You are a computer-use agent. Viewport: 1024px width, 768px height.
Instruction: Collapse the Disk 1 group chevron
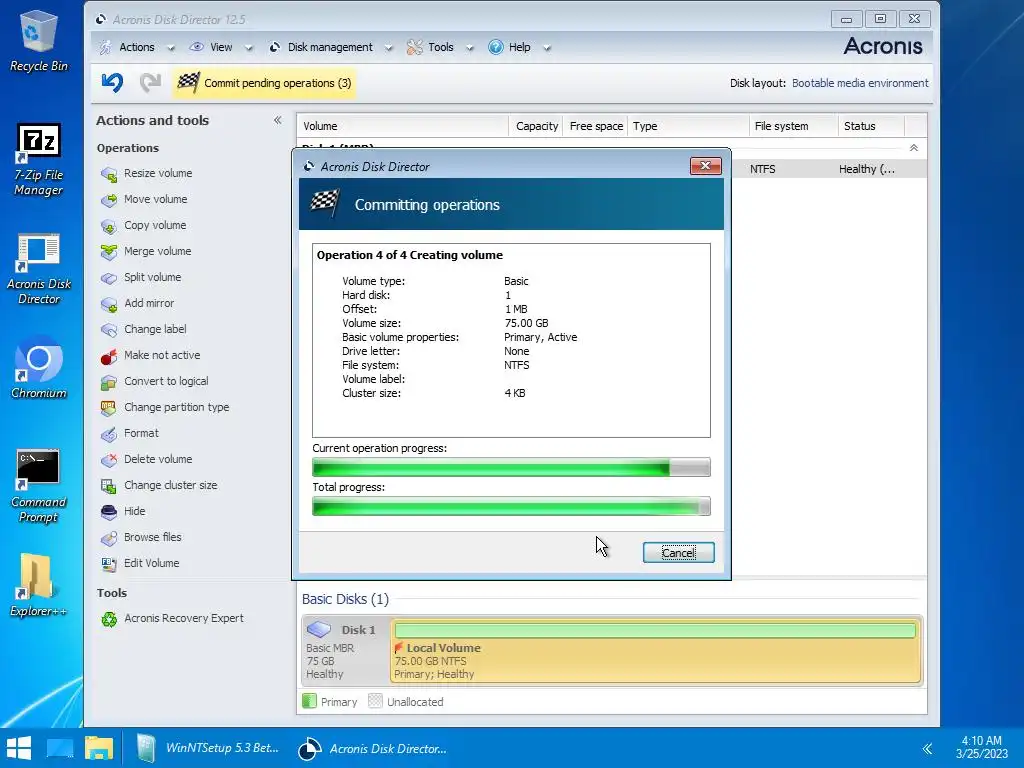914,148
